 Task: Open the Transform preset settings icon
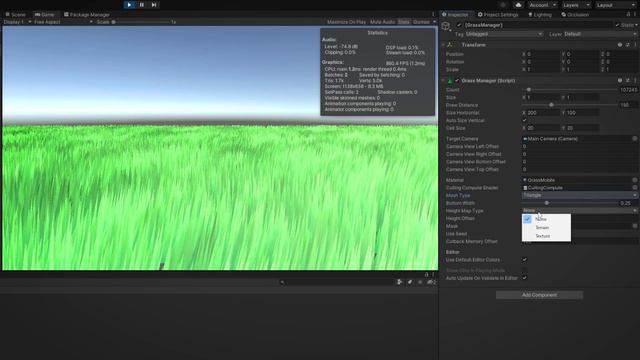[x=628, y=45]
